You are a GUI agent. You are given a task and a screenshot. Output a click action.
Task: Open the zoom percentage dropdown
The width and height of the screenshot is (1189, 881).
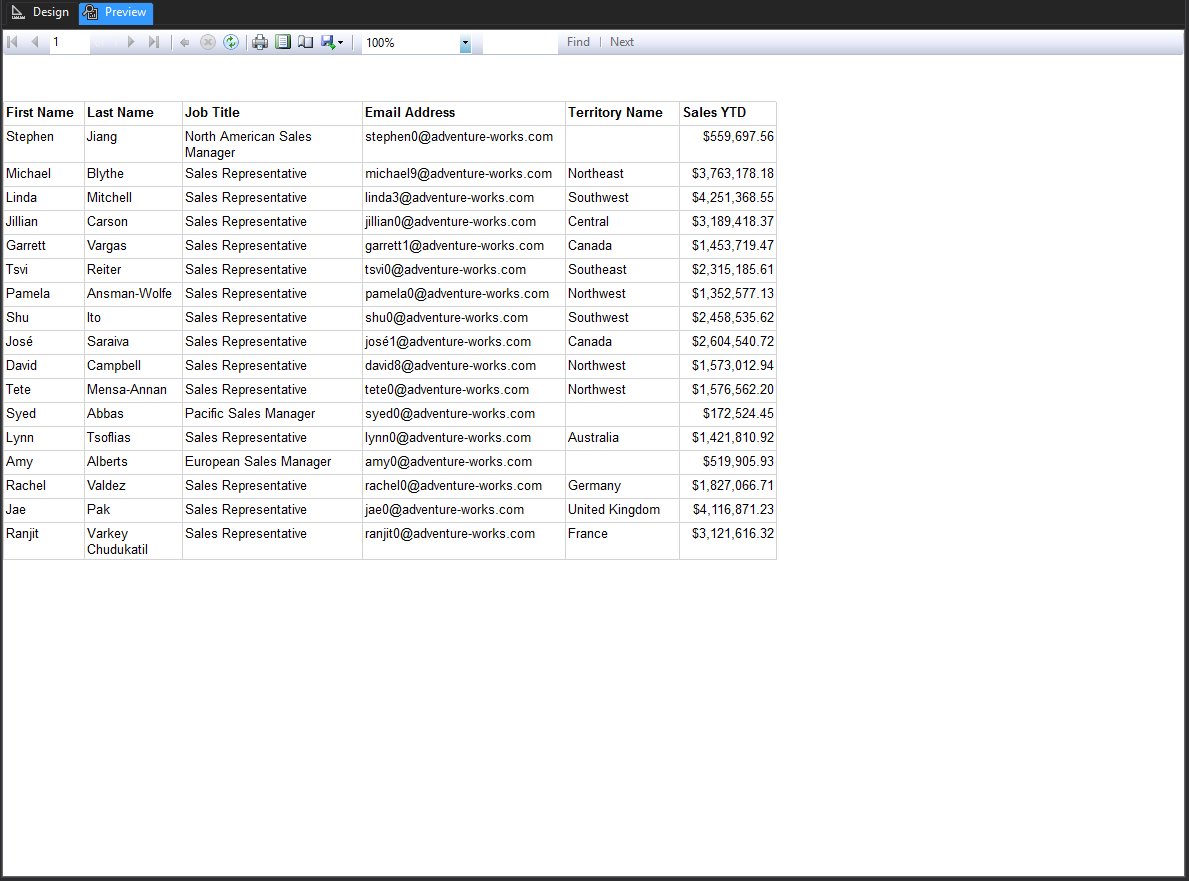[x=464, y=44]
